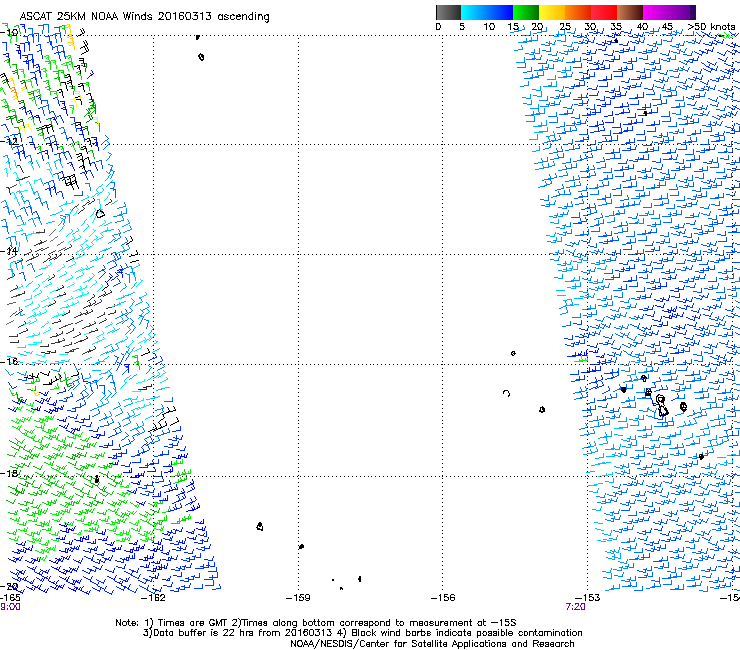
Task: Click the '>50 knots' legend label
Action: 711,27
